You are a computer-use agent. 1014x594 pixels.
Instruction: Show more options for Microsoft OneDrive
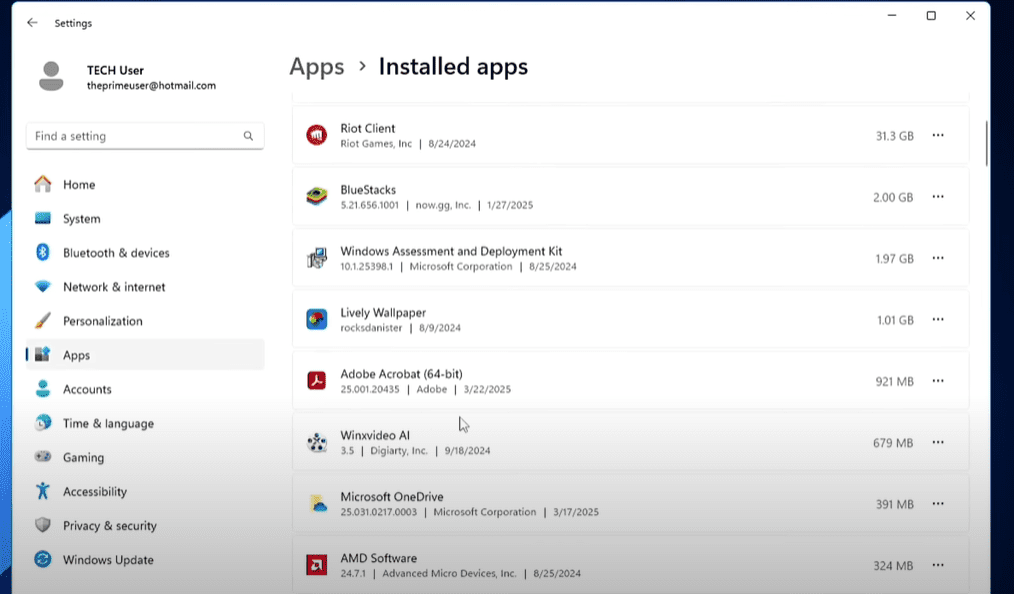point(937,504)
